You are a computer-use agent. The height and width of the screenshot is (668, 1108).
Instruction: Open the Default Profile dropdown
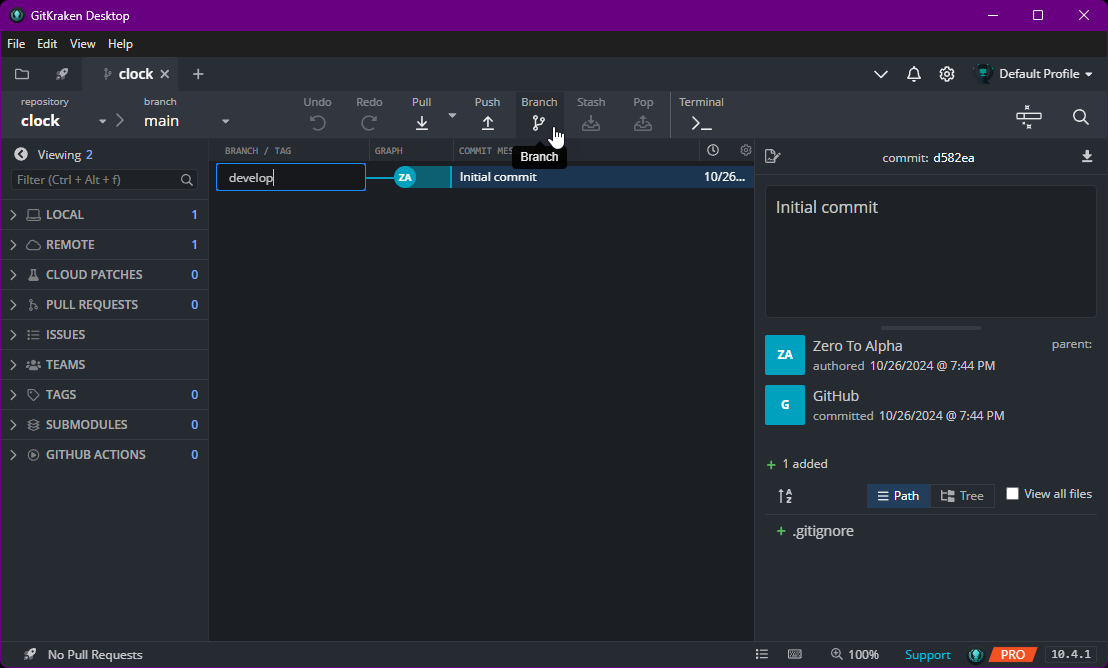[1034, 74]
